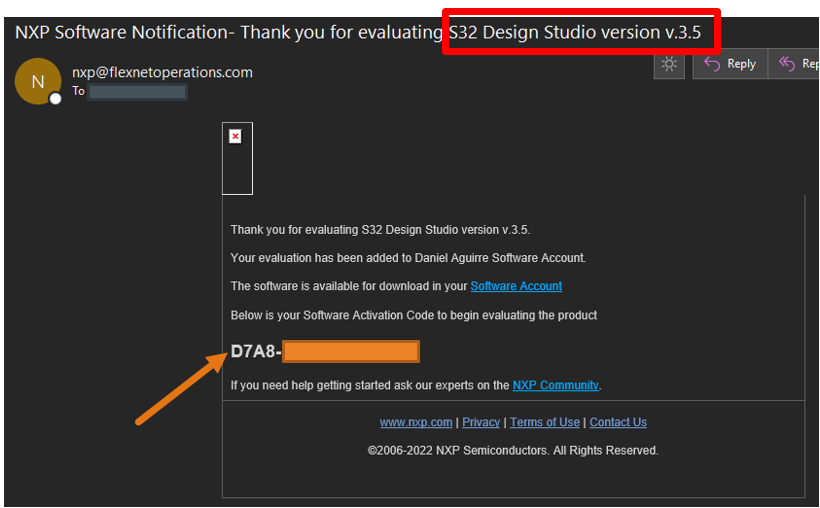Open the Software Account link
The height and width of the screenshot is (508, 820).
pos(516,286)
